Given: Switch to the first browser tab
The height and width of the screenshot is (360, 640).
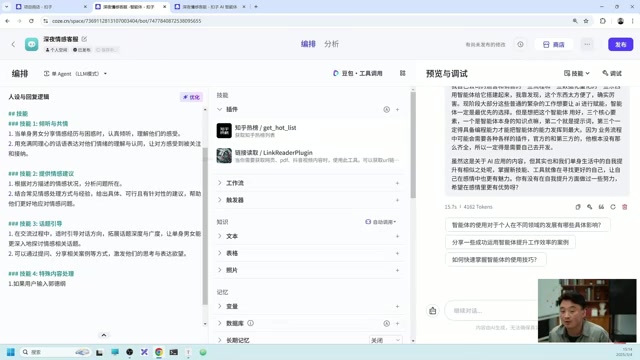Looking at the screenshot, I should (x=51, y=7).
